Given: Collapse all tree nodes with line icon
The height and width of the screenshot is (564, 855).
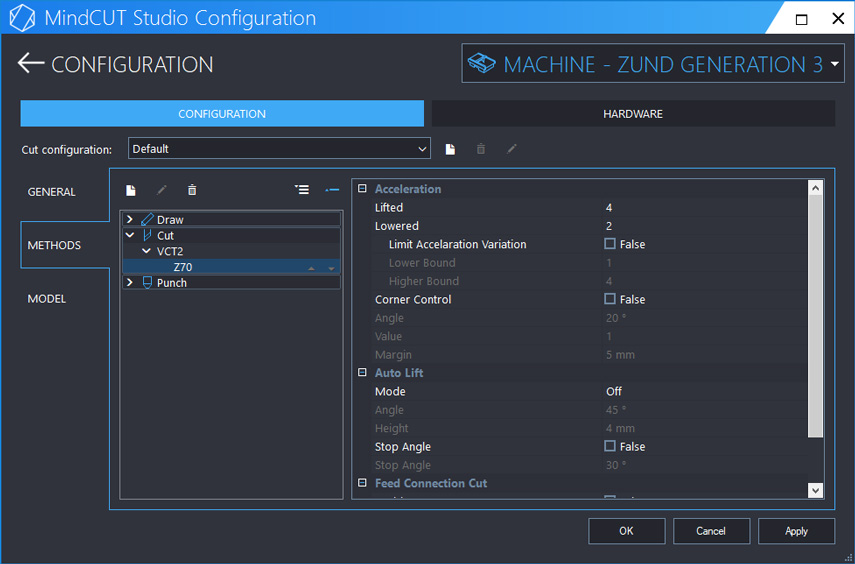Looking at the screenshot, I should [332, 189].
